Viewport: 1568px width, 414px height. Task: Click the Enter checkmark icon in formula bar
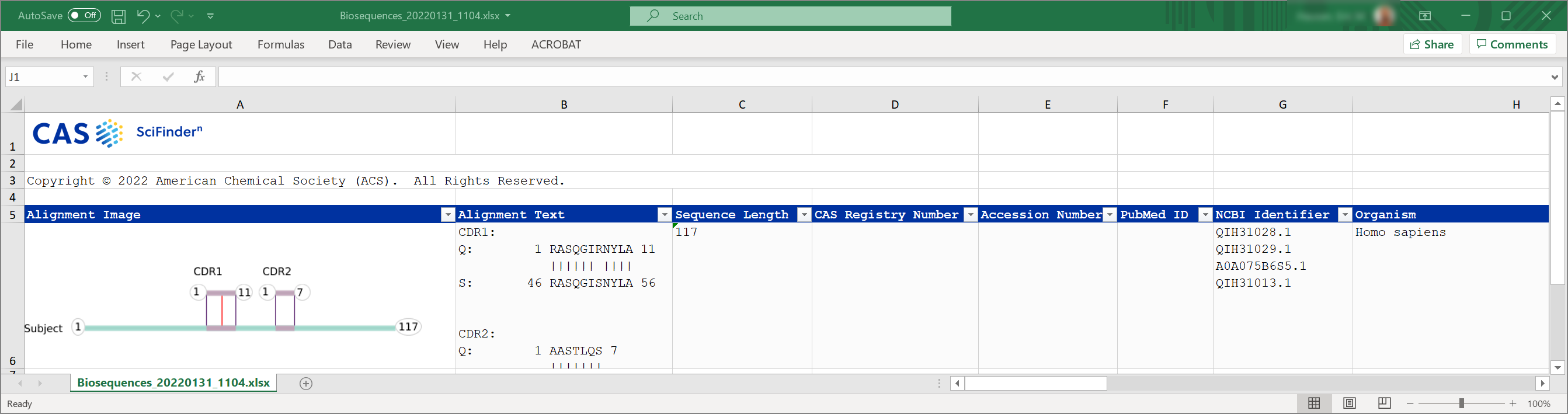point(168,76)
